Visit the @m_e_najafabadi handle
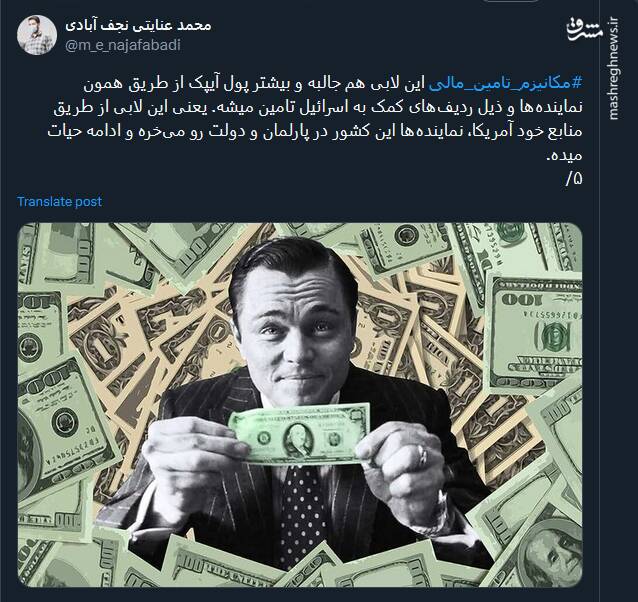This screenshot has width=638, height=602. point(122,45)
